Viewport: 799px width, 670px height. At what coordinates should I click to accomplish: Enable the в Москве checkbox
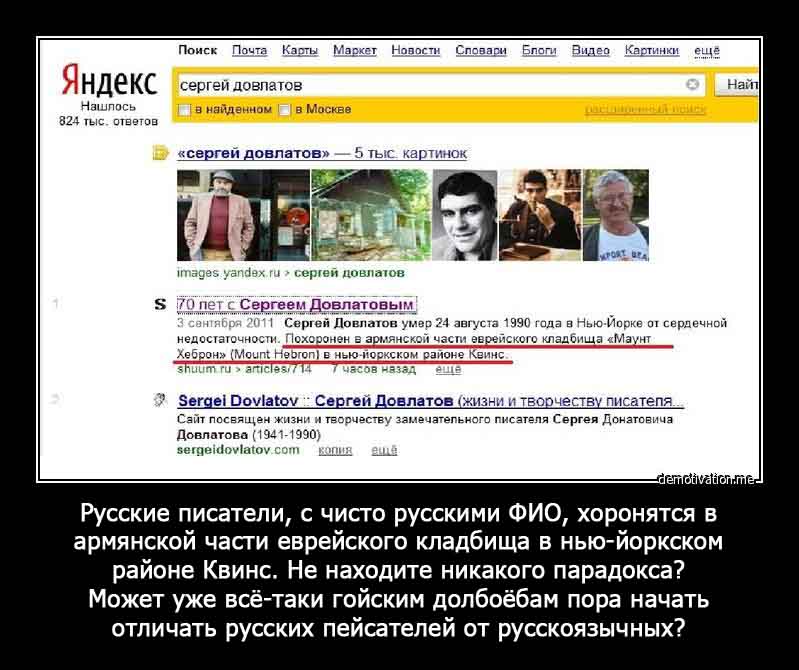pos(285,110)
